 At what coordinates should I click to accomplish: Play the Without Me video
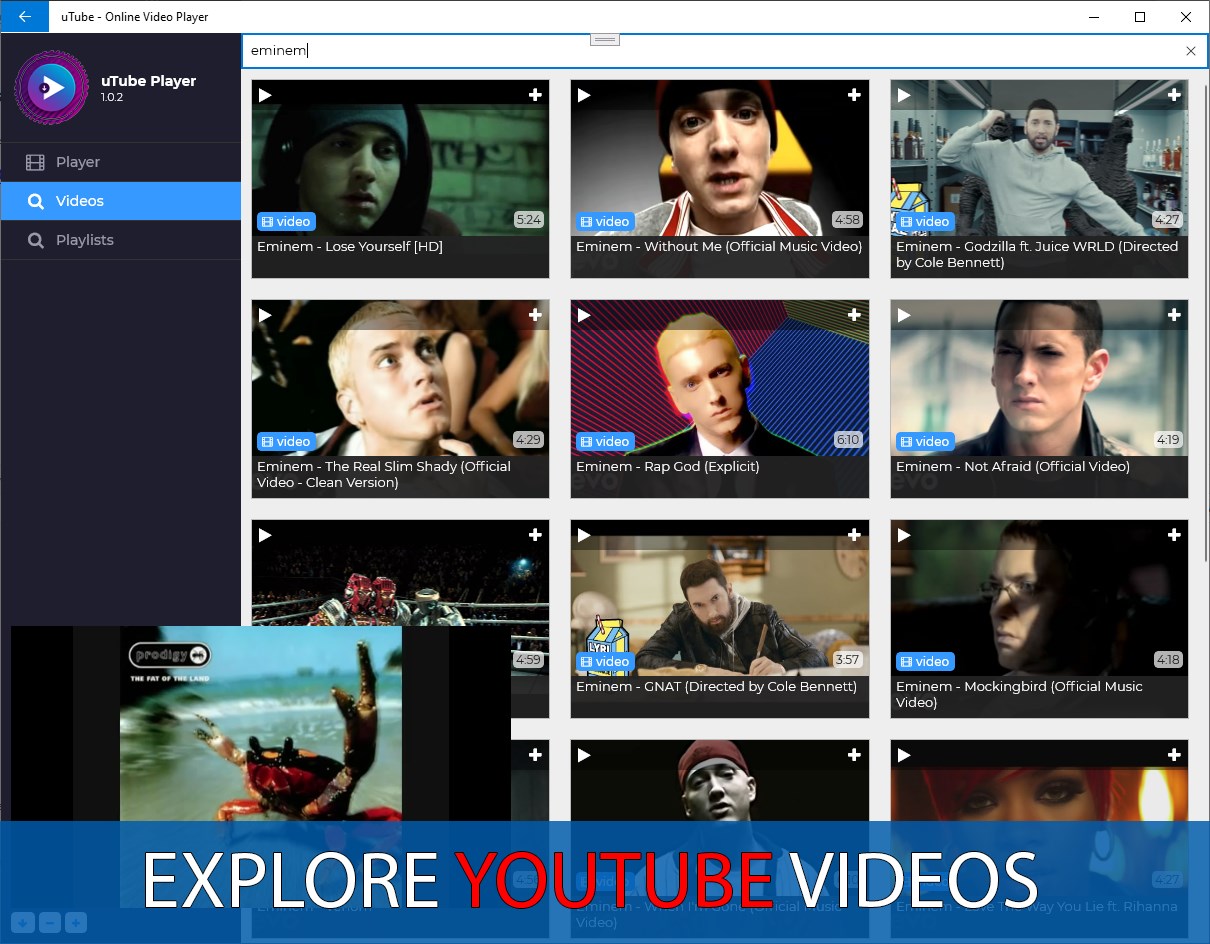click(x=584, y=95)
